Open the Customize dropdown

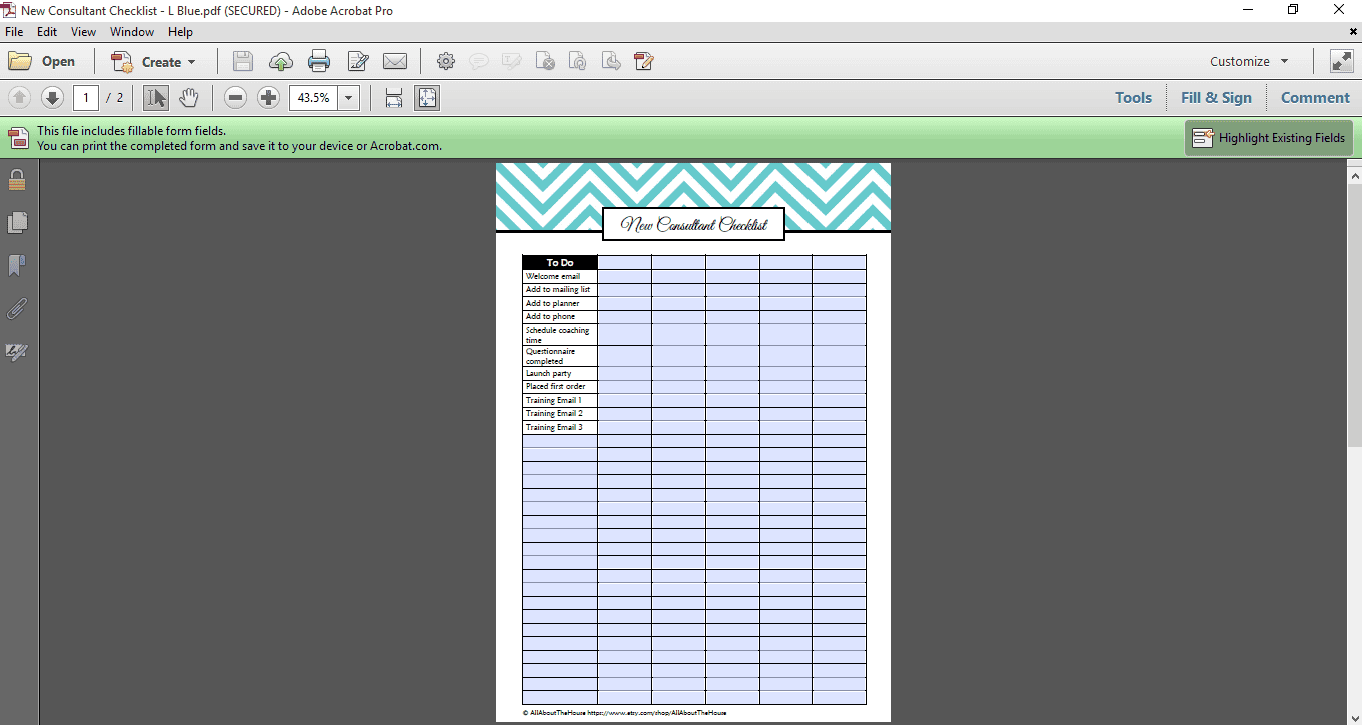click(x=1249, y=62)
